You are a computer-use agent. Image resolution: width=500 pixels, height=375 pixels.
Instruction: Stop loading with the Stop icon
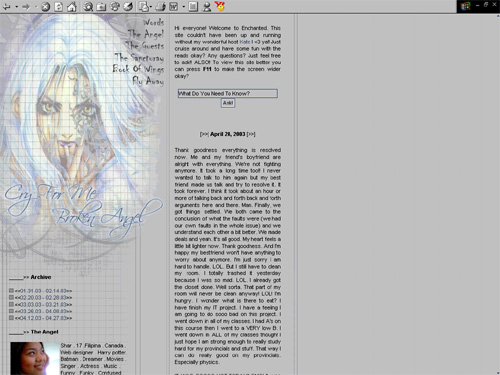46,7
